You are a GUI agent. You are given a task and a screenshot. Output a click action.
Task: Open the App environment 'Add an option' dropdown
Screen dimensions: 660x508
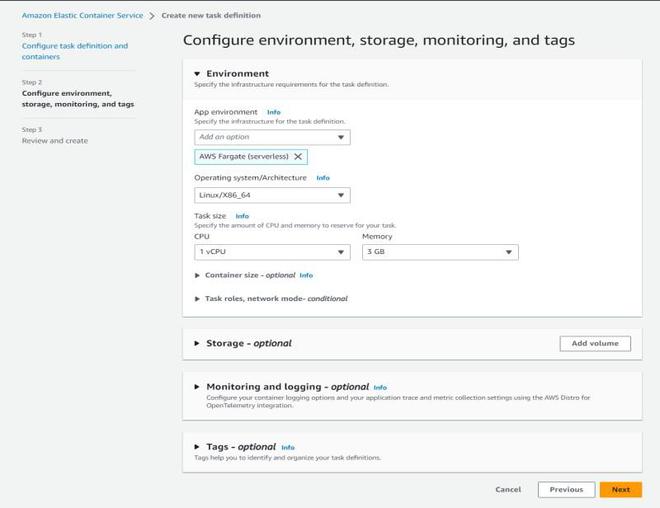(x=272, y=137)
